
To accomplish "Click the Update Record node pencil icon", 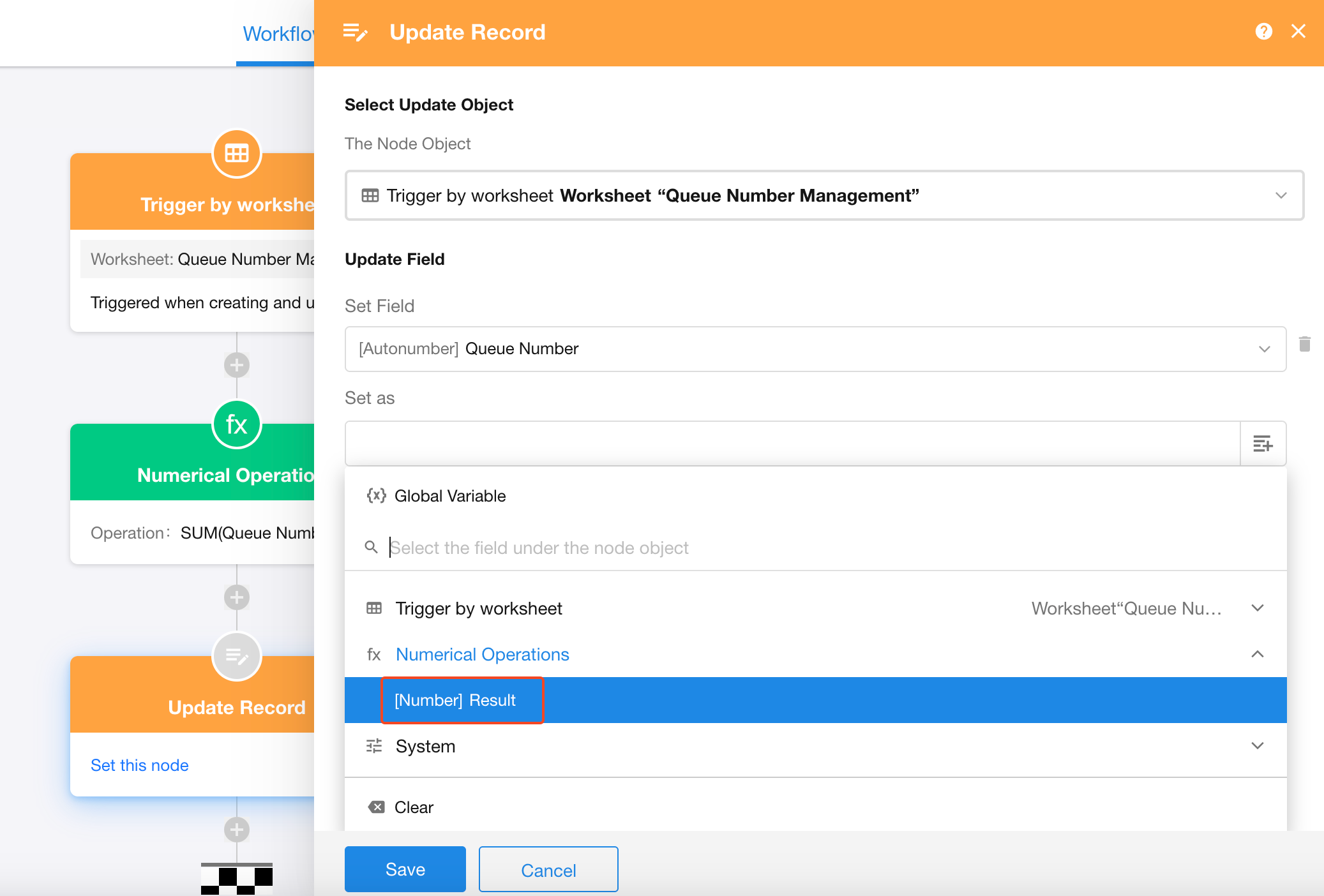I will pos(236,656).
